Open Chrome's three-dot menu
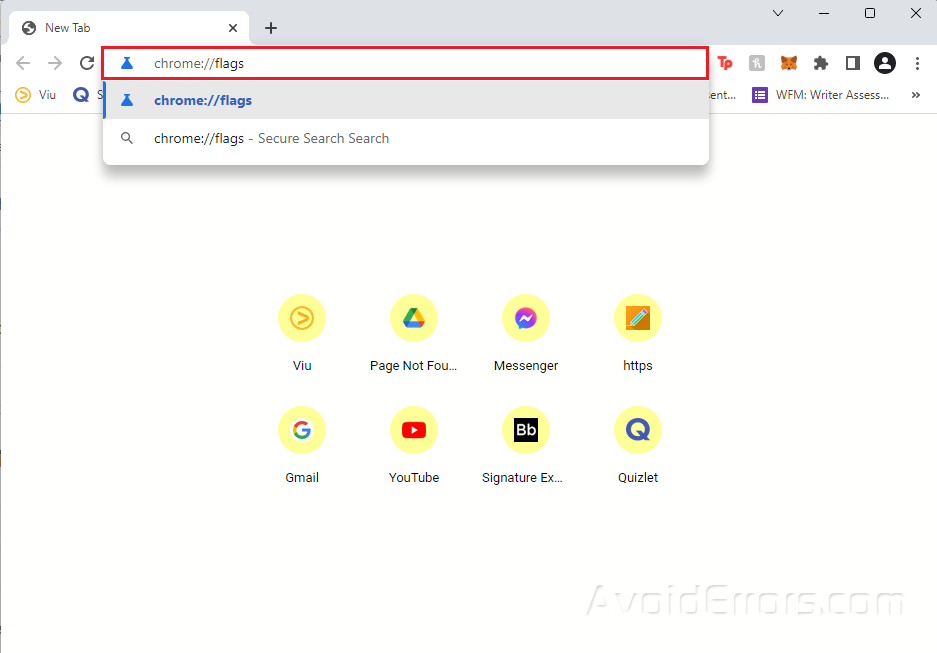The width and height of the screenshot is (937, 653). [917, 63]
